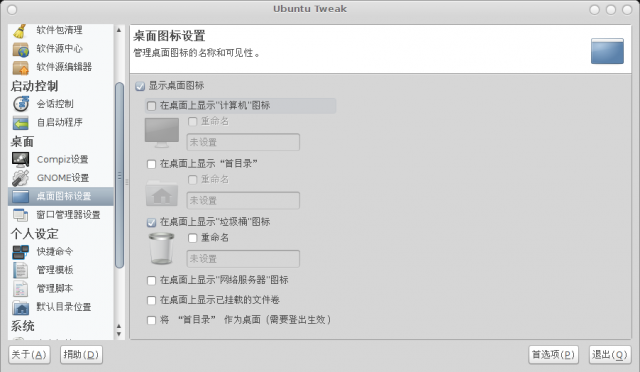
Task: Go to Compiz设置 page
Action: [62, 159]
